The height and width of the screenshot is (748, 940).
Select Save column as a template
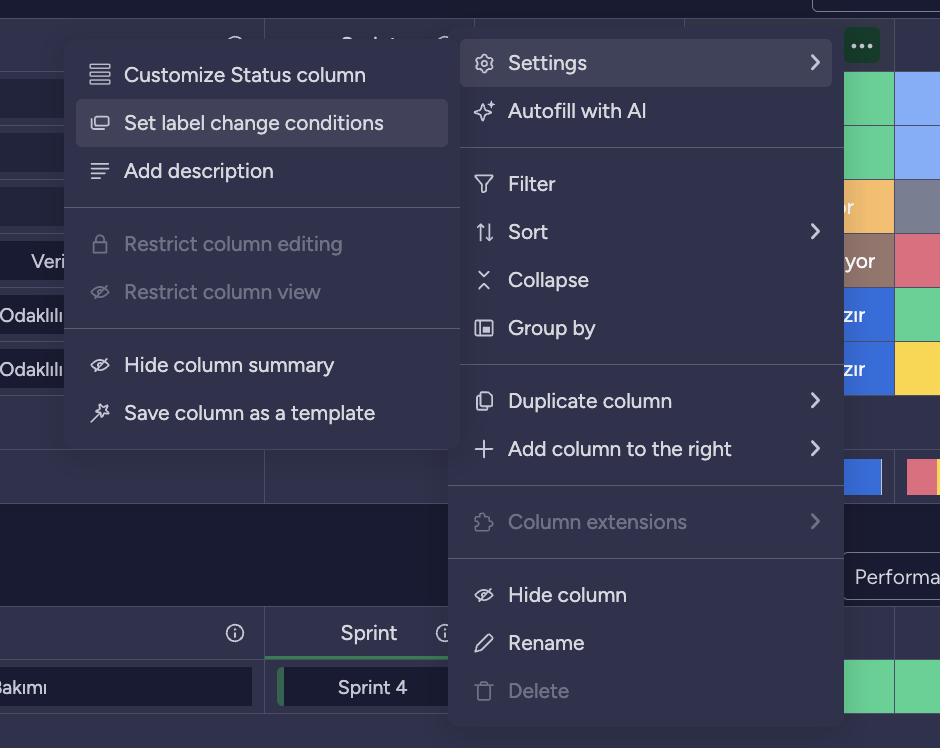(x=262, y=413)
